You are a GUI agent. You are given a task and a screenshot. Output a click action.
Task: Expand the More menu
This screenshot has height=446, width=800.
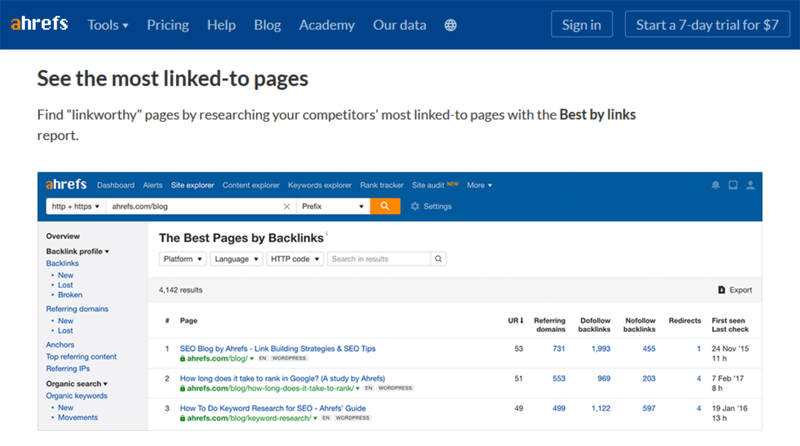click(x=479, y=185)
